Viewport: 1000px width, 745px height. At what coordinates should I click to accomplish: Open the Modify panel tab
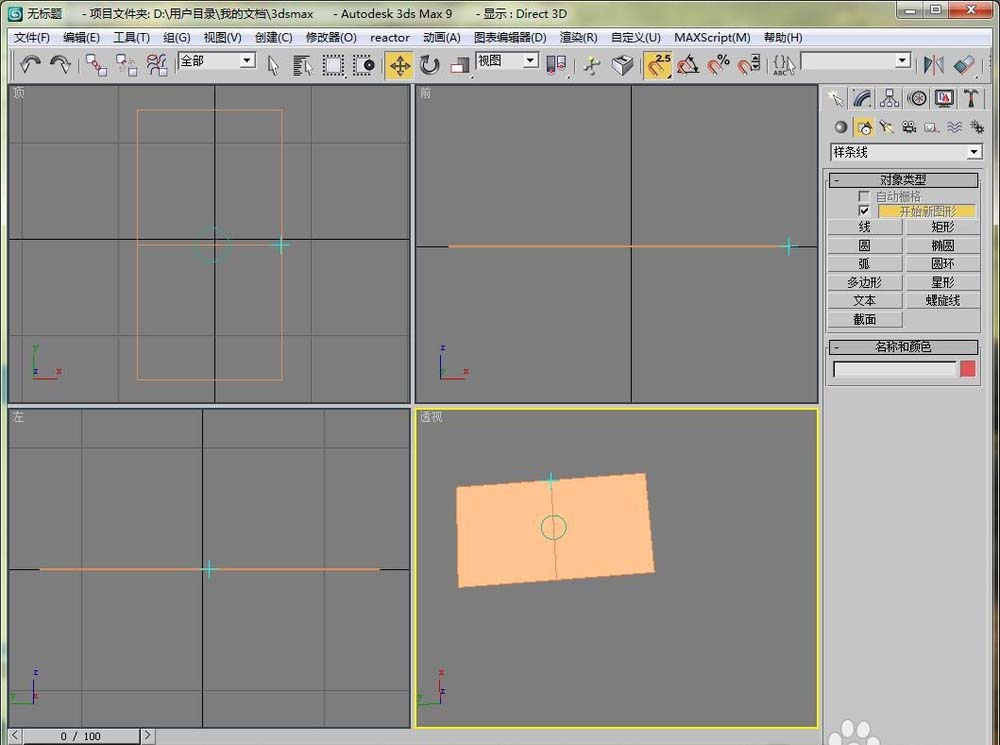[862, 98]
